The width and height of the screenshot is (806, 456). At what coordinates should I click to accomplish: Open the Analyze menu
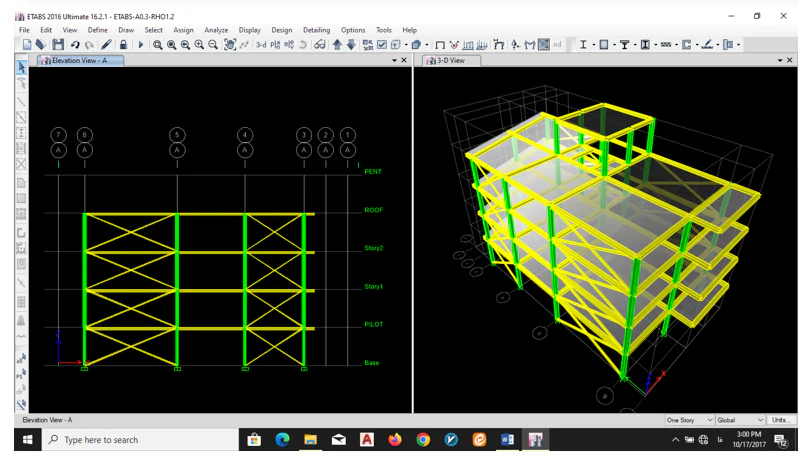(x=216, y=30)
